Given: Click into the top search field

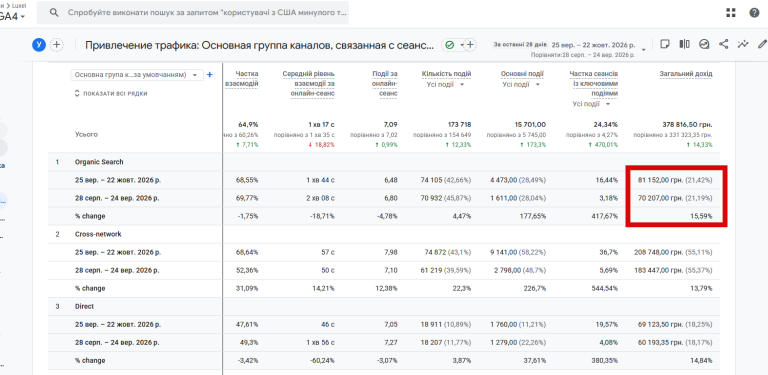Looking at the screenshot, I should 192,13.
